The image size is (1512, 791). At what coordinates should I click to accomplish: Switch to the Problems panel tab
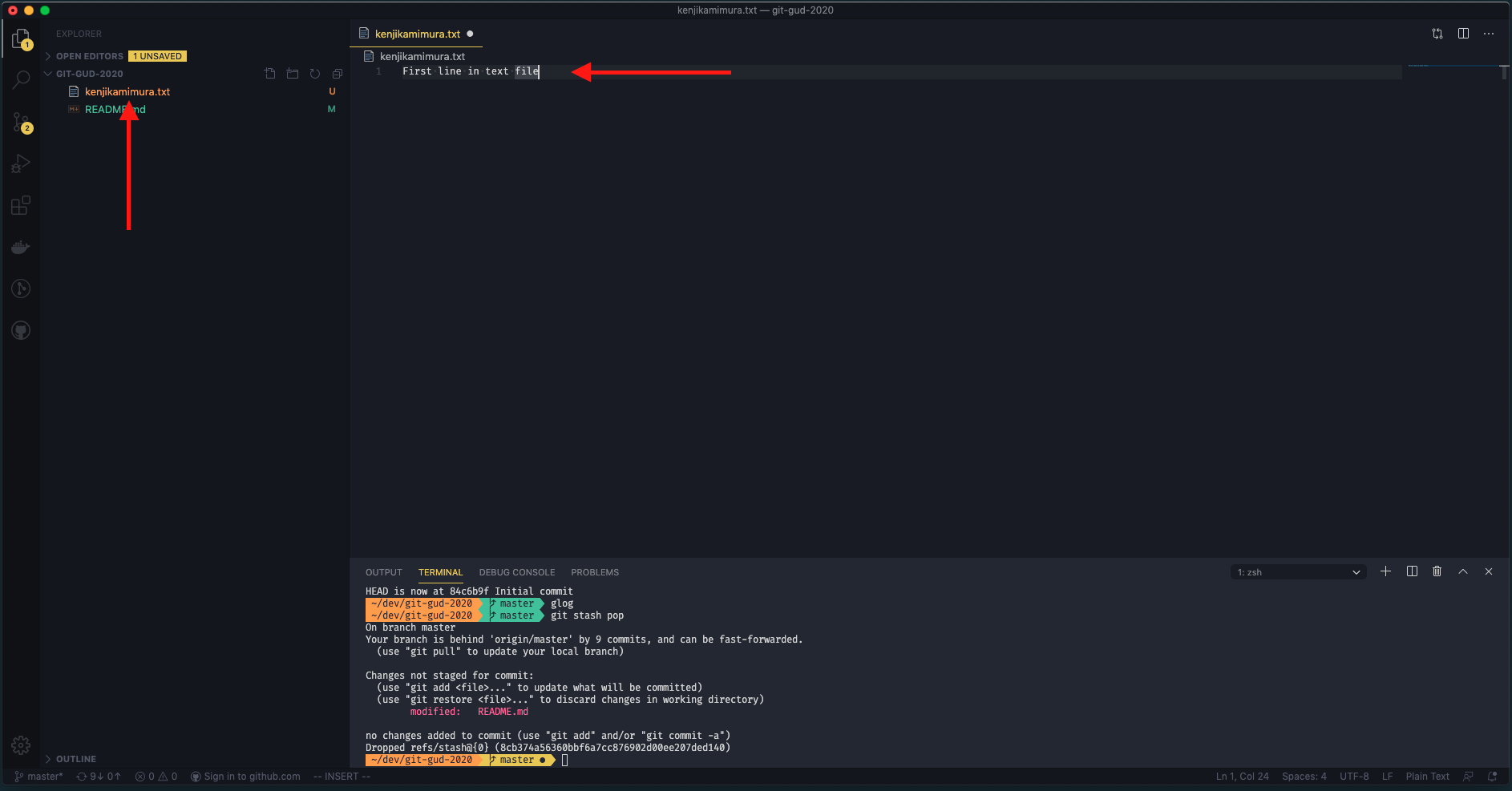tap(595, 572)
